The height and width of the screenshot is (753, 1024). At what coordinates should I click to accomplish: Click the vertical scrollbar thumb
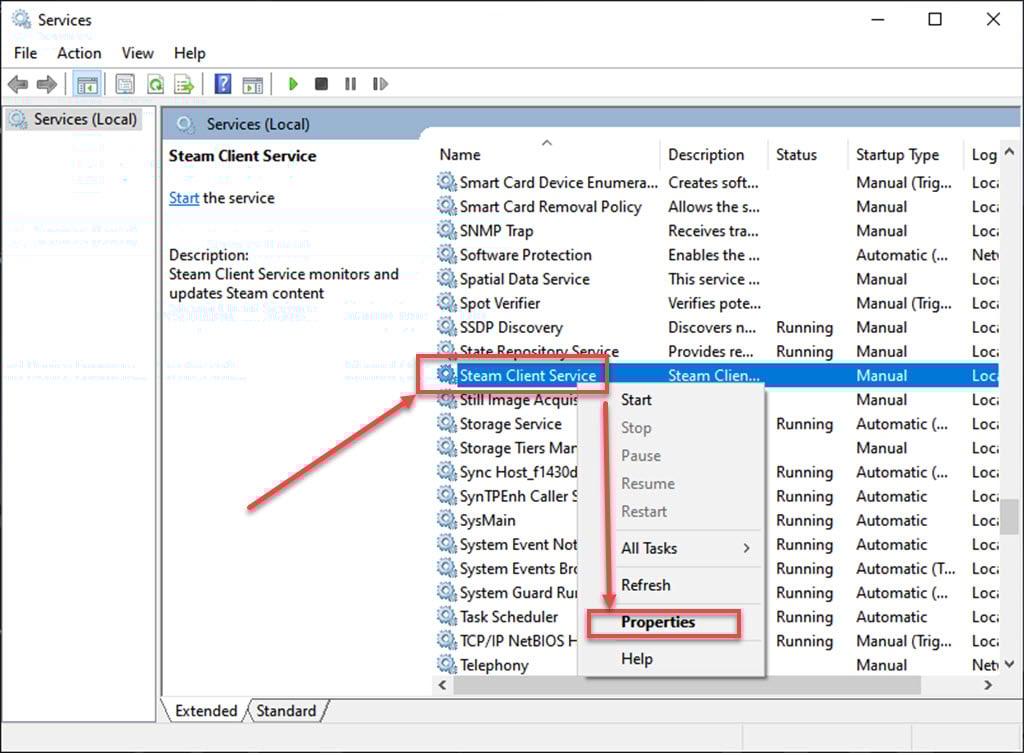(x=1009, y=517)
